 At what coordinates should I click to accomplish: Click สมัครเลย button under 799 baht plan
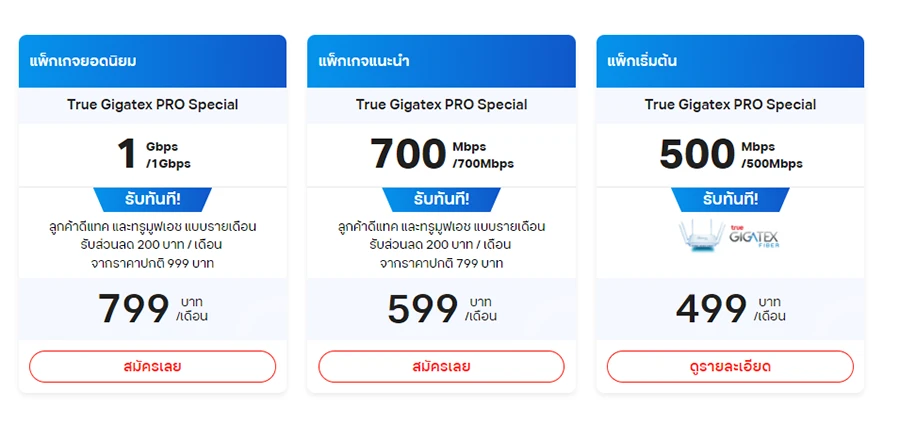pos(152,366)
